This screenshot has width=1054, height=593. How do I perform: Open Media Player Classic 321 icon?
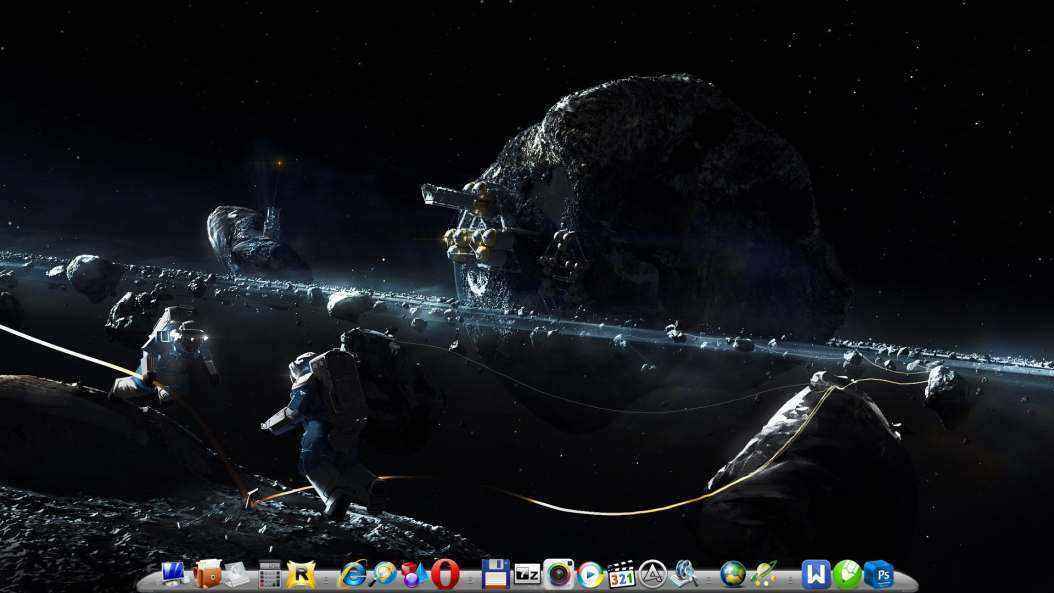click(621, 575)
